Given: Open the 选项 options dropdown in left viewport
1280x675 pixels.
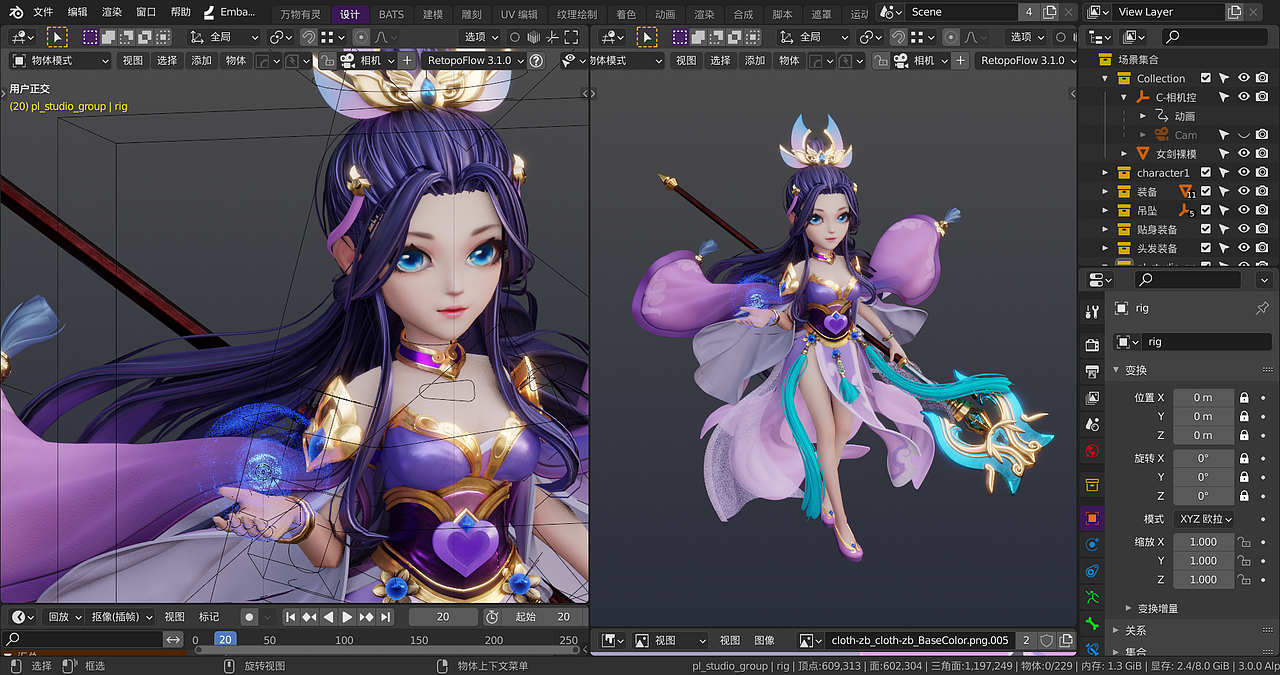Looking at the screenshot, I should coord(482,37).
